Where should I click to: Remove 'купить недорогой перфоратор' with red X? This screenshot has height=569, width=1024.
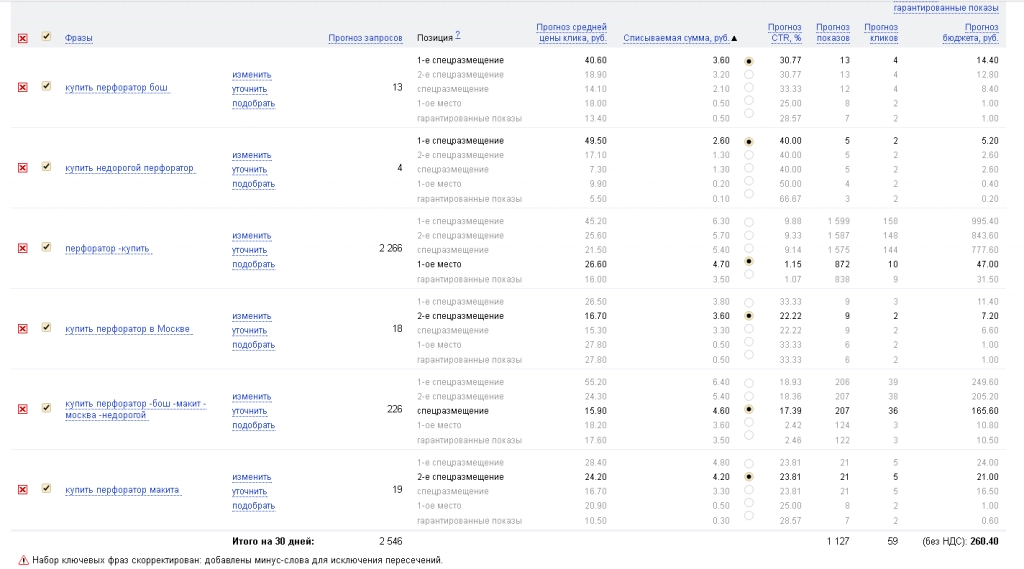tap(23, 168)
